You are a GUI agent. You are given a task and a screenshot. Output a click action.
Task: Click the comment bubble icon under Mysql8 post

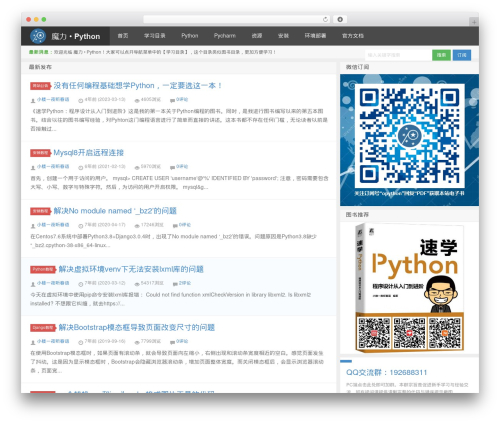(x=172, y=167)
